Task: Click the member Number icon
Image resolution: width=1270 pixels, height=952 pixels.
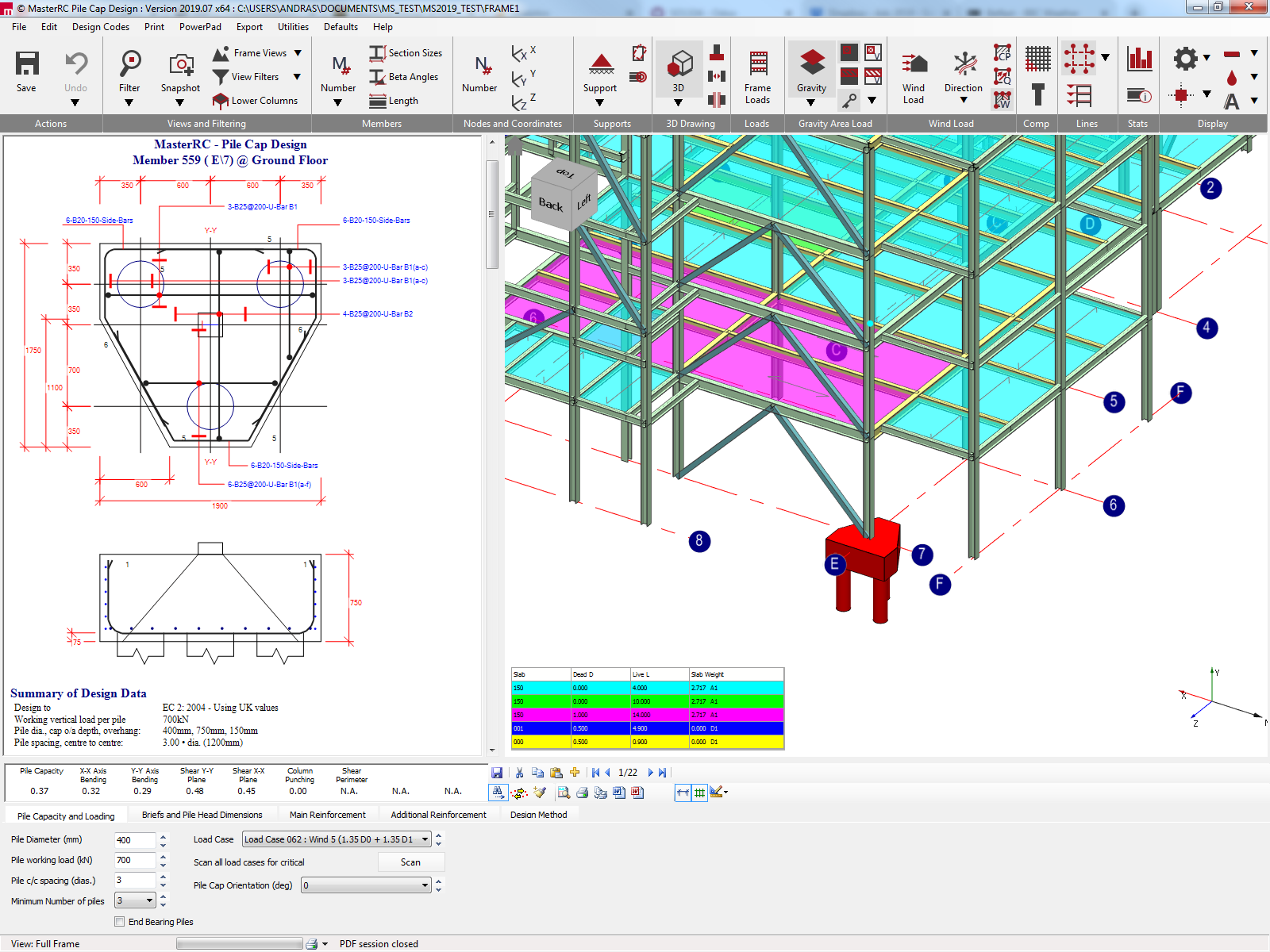Action: [340, 64]
